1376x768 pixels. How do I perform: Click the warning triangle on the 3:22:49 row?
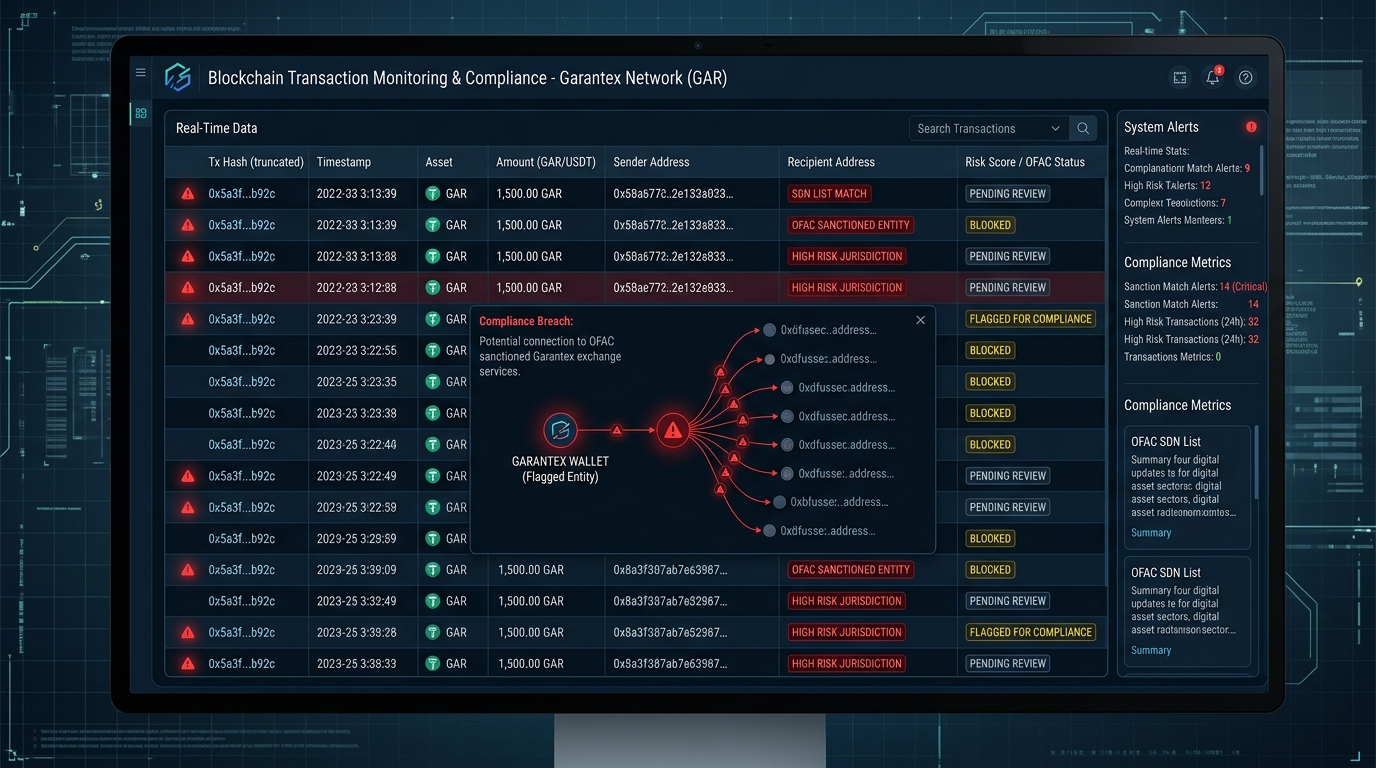pyautogui.click(x=187, y=476)
